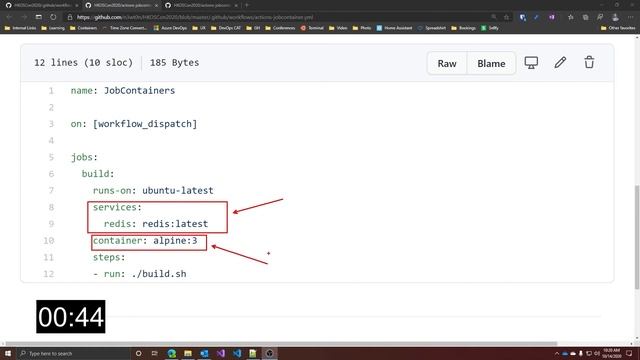Click the vertical page scrollbar thumb

click(637, 237)
